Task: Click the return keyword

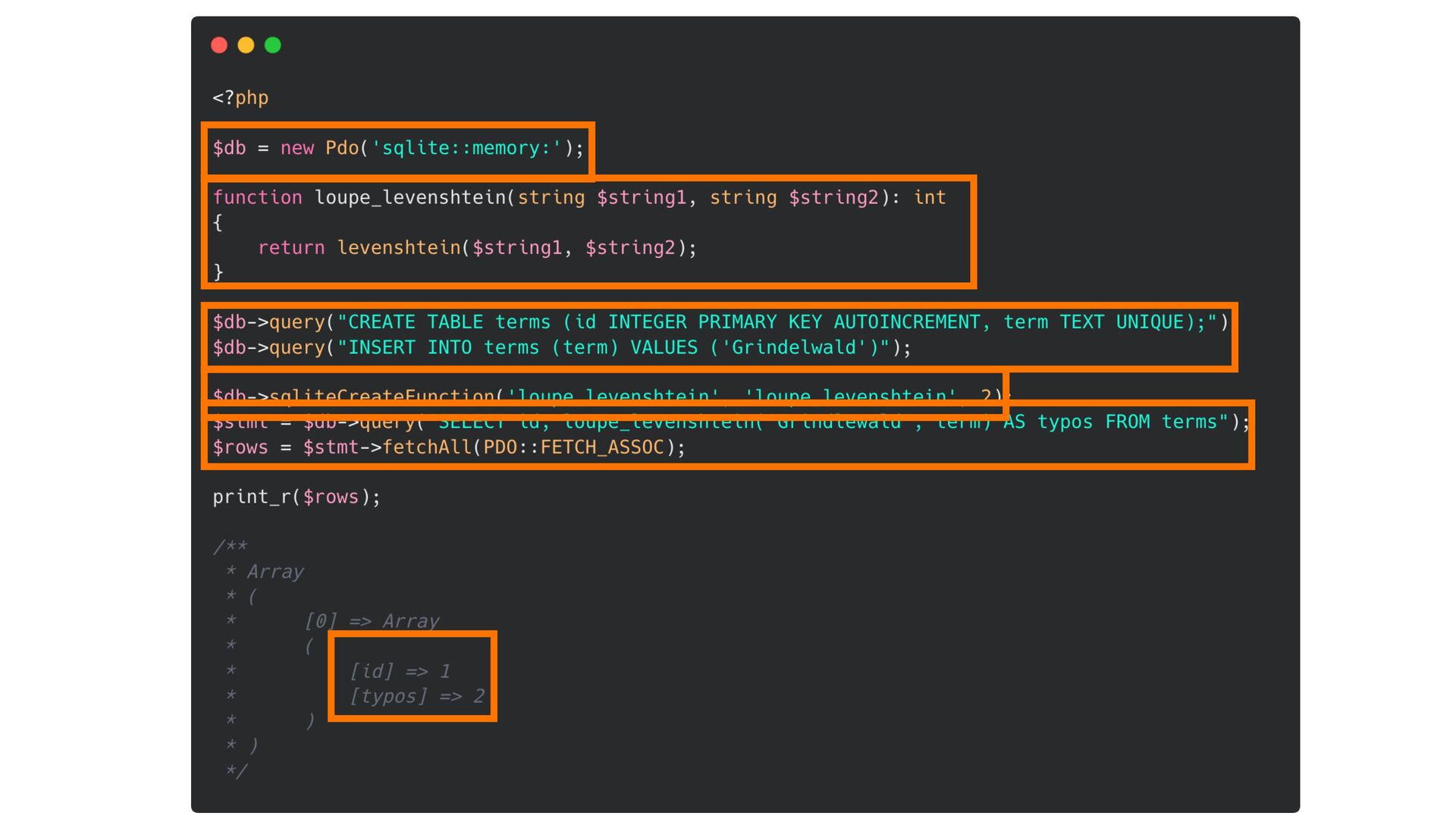Action: click(291, 248)
